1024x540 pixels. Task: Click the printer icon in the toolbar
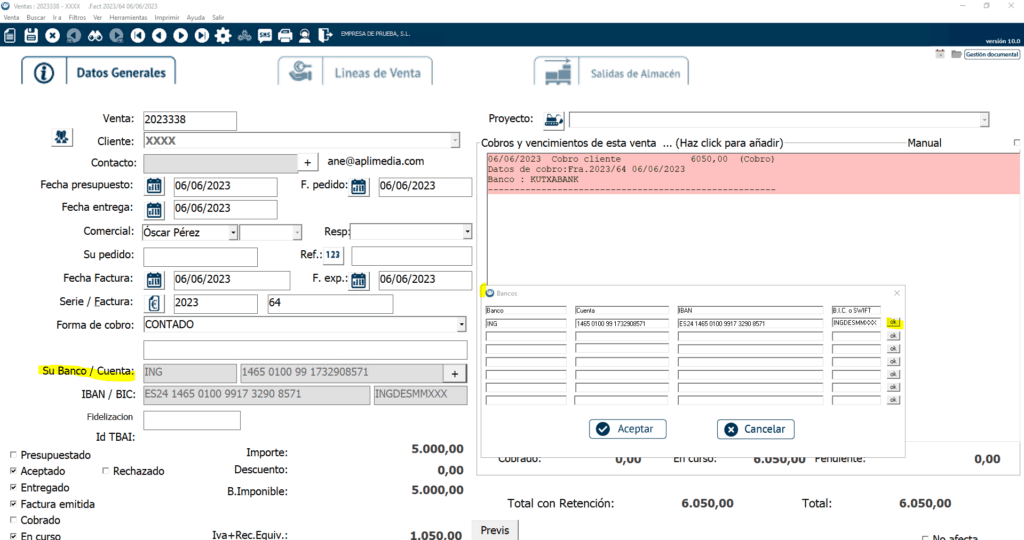tap(285, 36)
